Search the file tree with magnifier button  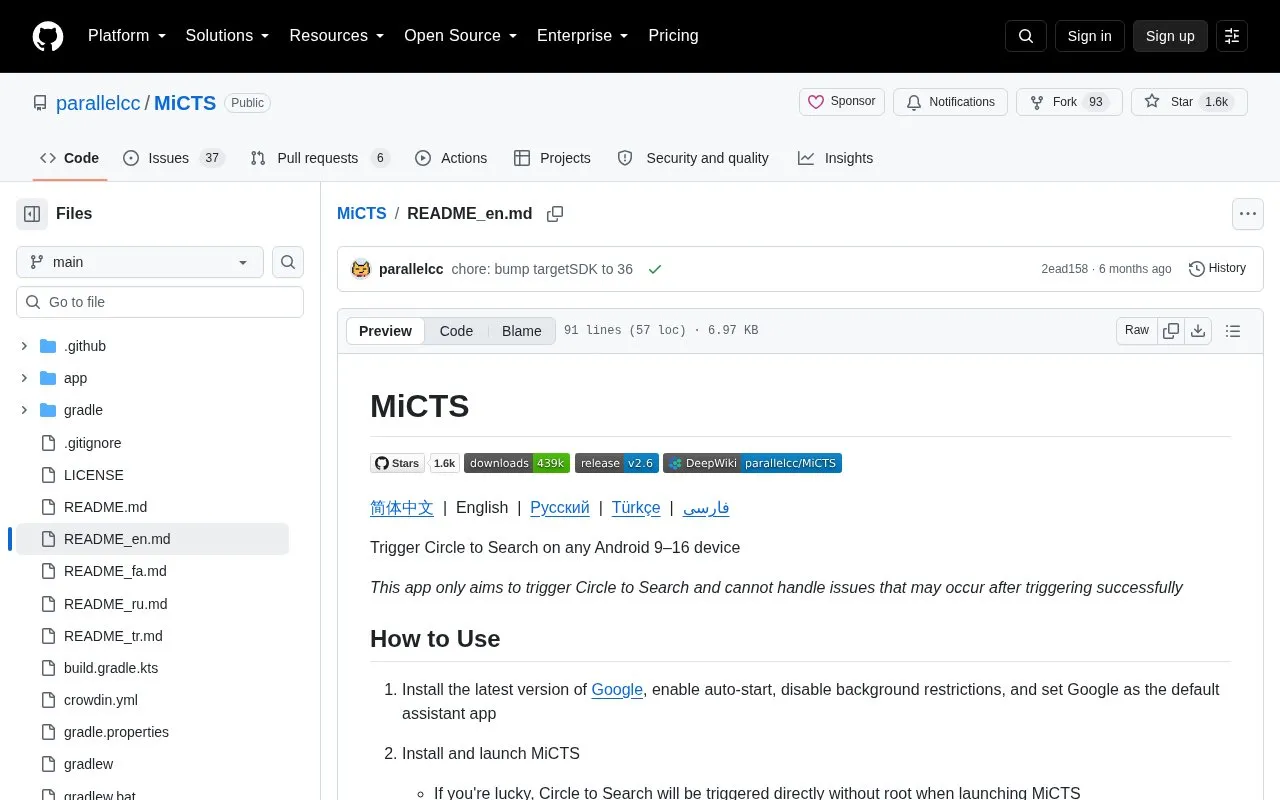[288, 262]
